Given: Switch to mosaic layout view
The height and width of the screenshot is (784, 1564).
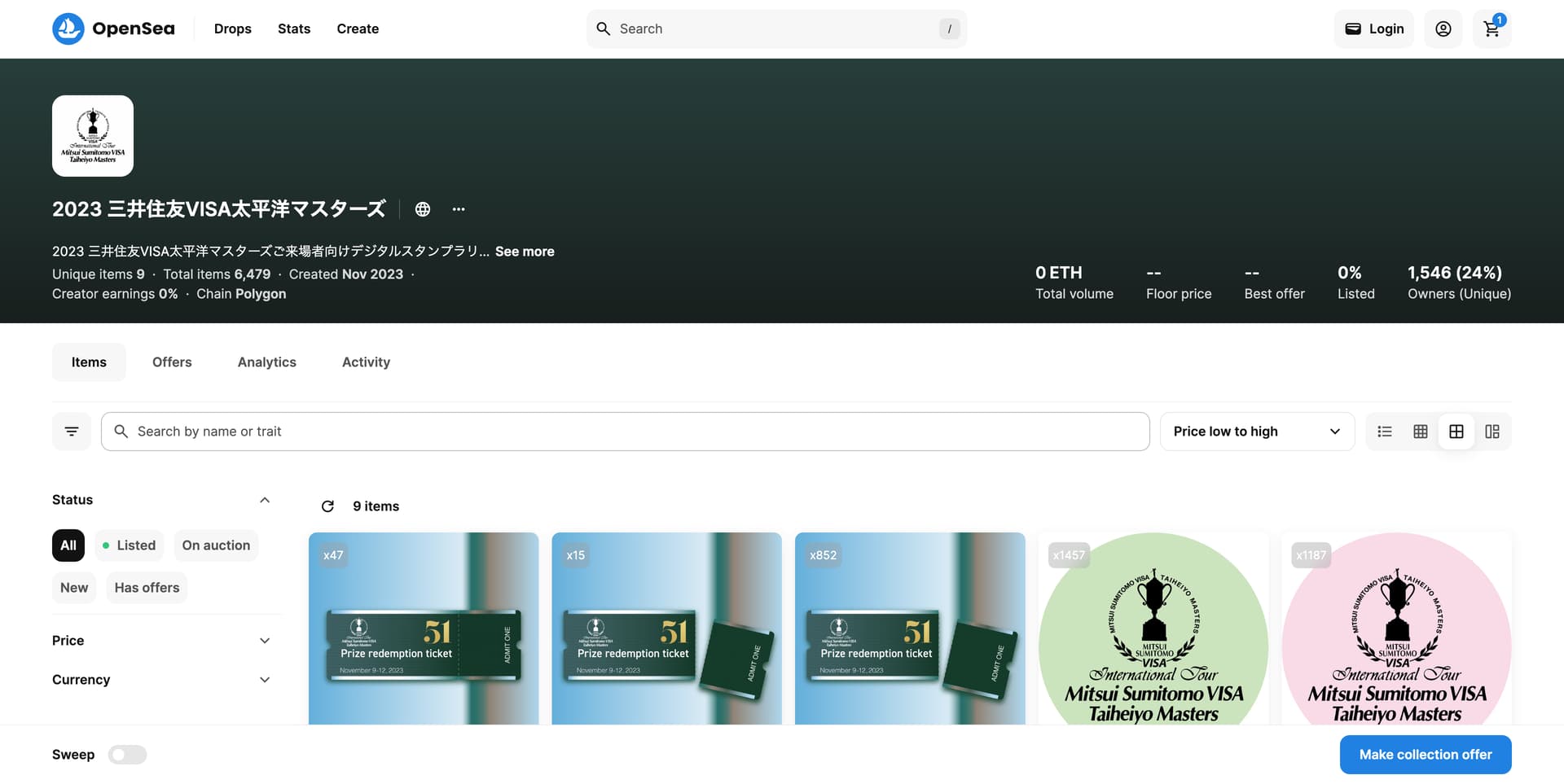Looking at the screenshot, I should pyautogui.click(x=1492, y=431).
